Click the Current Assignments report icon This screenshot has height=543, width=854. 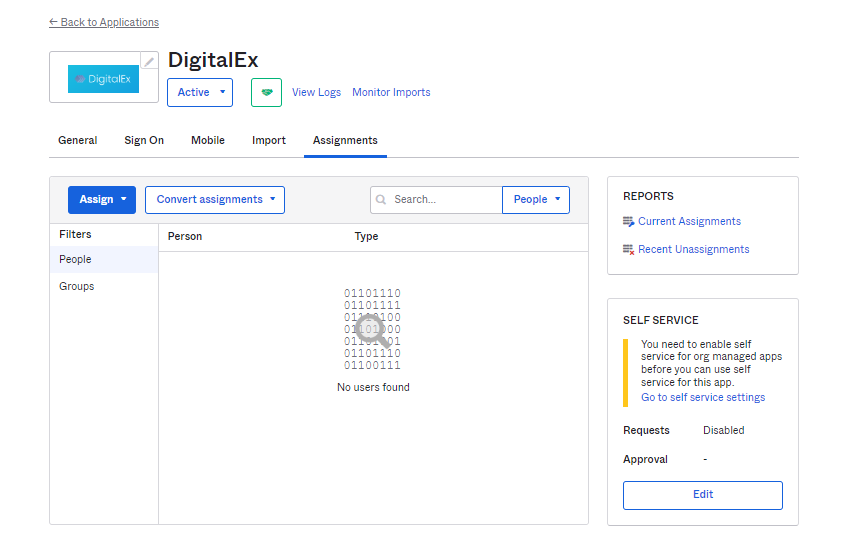tap(629, 222)
